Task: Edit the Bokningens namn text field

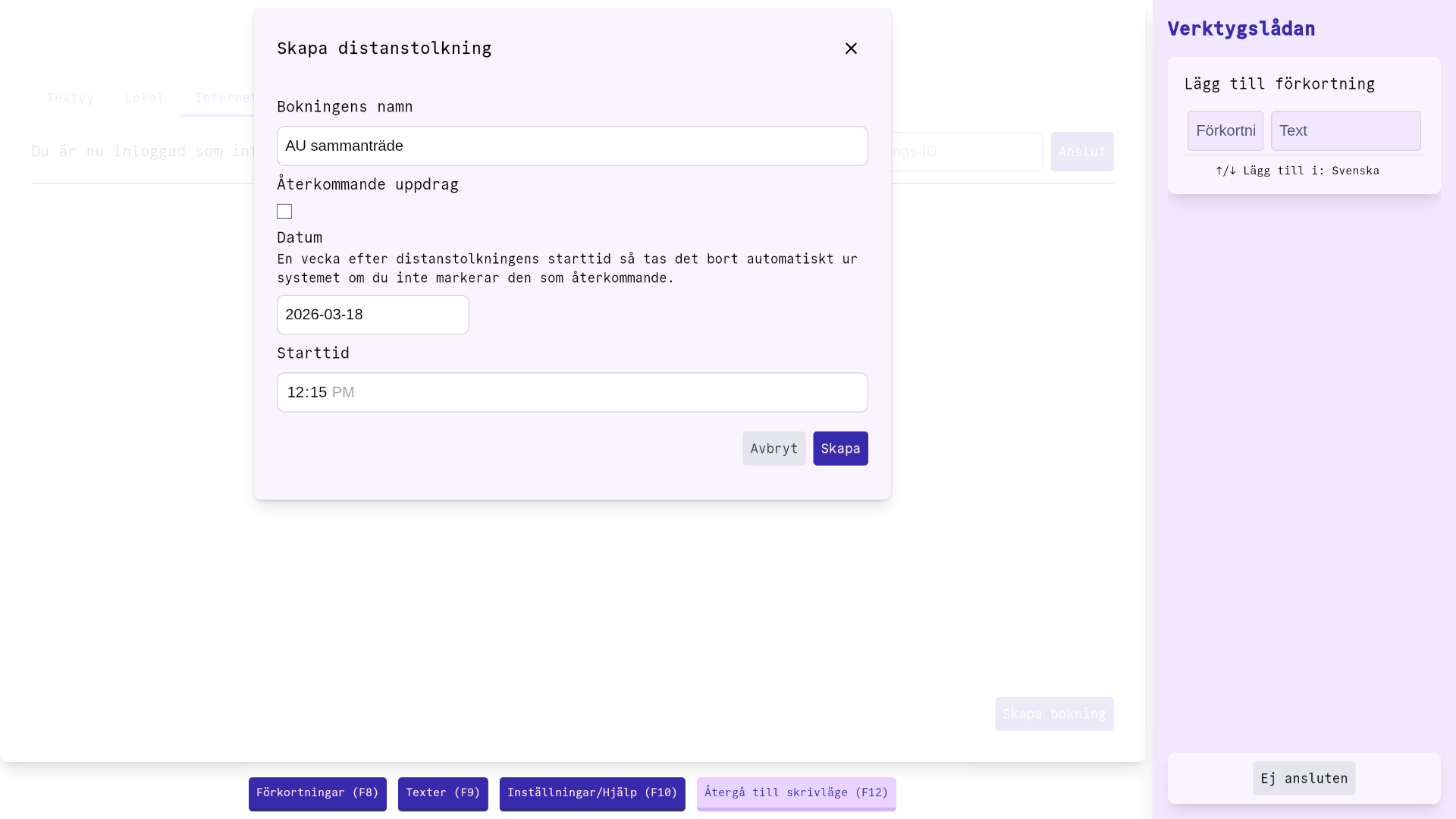Action: (572, 146)
